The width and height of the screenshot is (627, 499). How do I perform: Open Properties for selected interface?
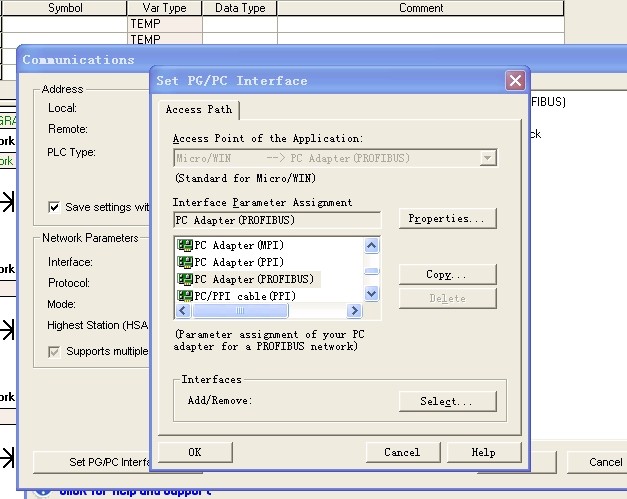coord(447,218)
